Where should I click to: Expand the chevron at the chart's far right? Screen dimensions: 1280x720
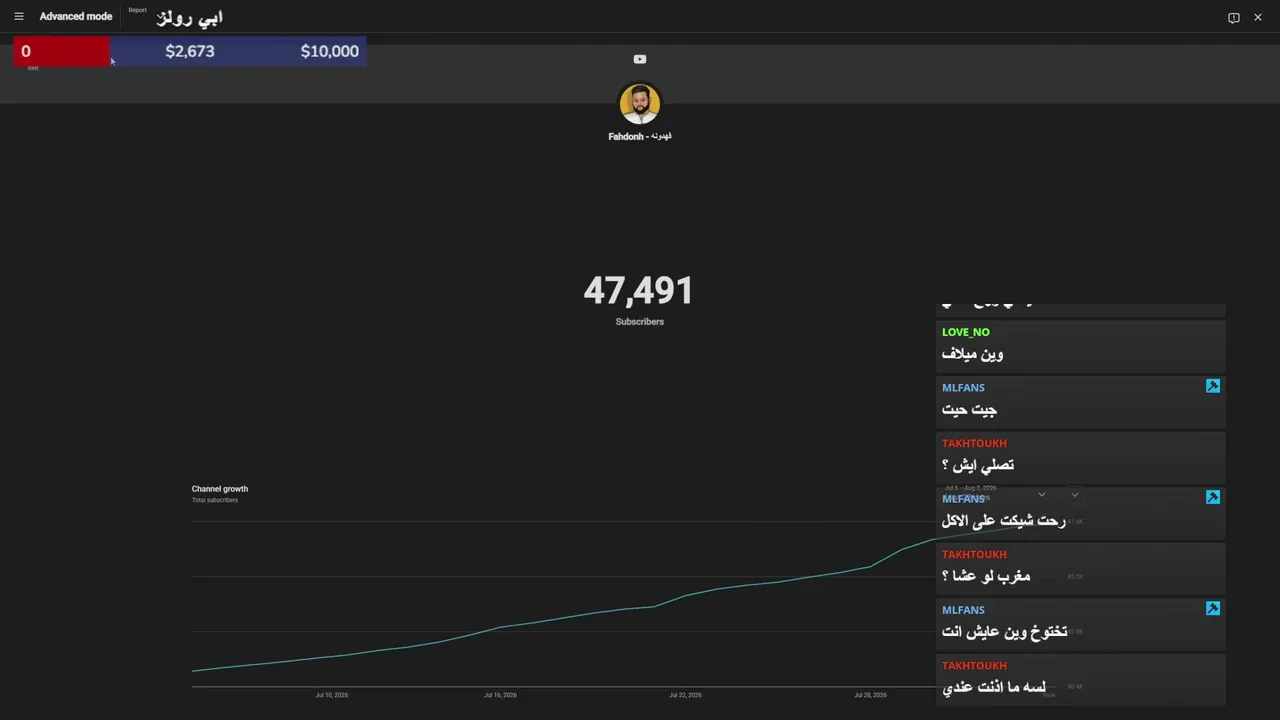1075,494
